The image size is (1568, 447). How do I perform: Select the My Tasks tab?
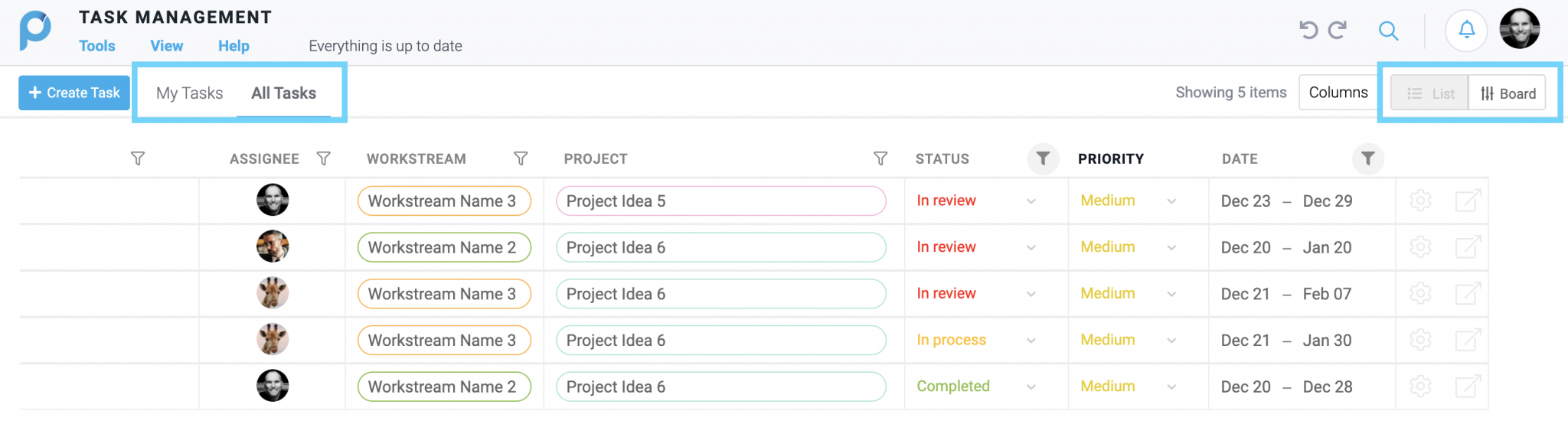pyautogui.click(x=189, y=93)
